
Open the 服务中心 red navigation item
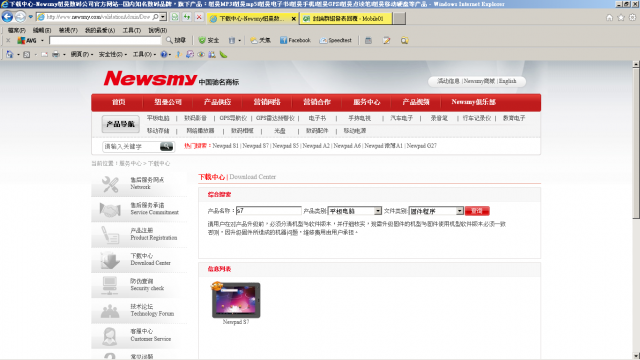367,102
